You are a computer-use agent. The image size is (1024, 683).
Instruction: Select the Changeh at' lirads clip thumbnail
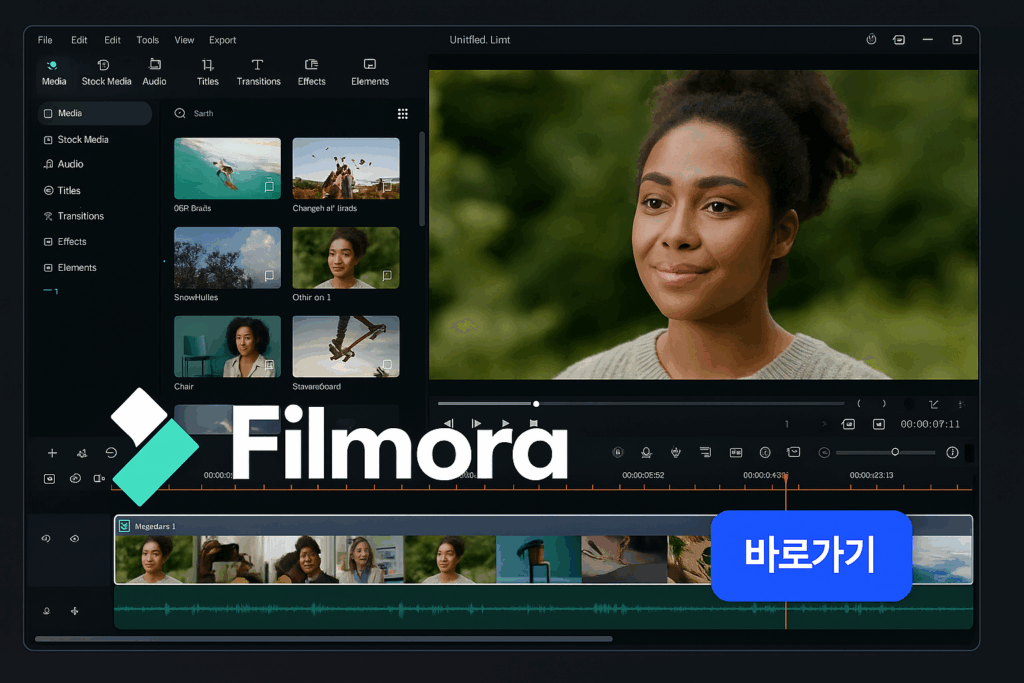(346, 168)
